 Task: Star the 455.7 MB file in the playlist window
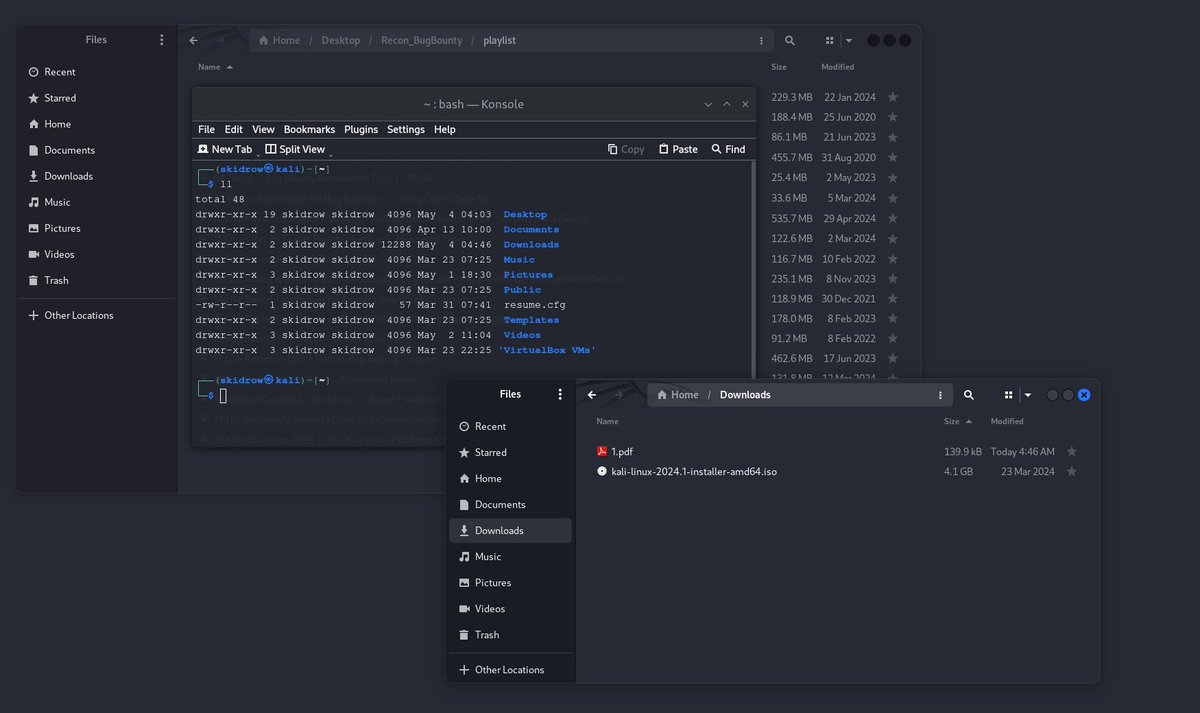[893, 157]
